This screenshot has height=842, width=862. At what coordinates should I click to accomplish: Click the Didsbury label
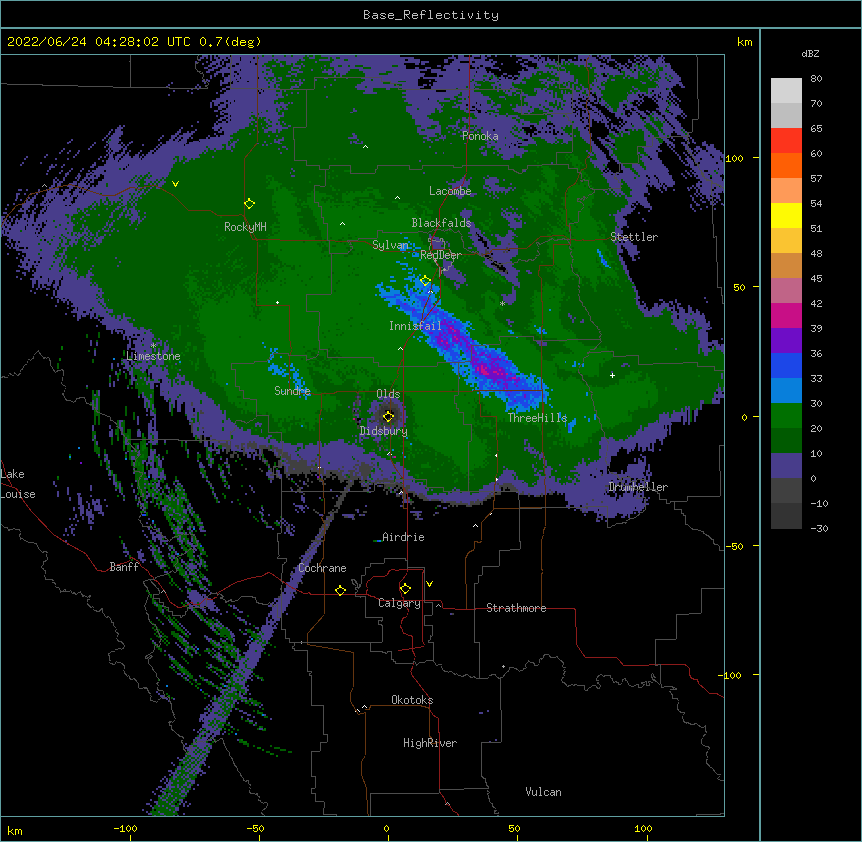[384, 431]
